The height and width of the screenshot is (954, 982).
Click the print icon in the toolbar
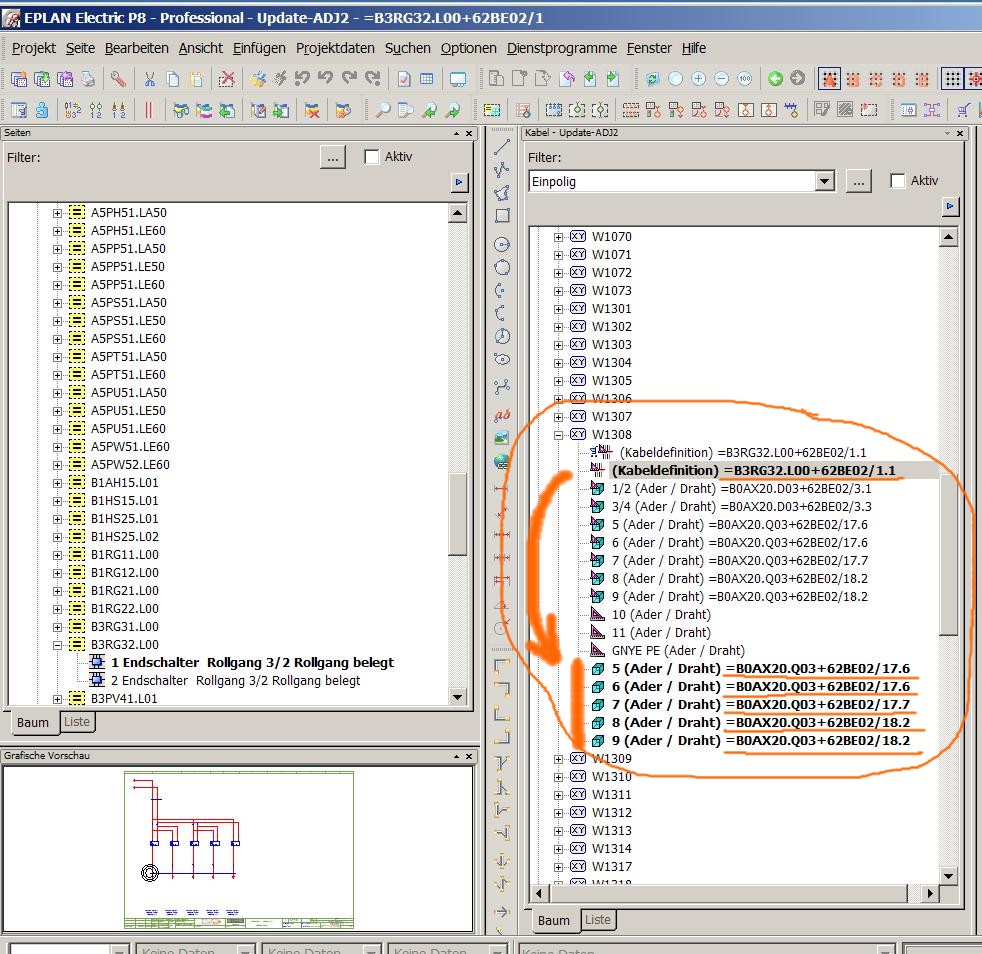88,79
